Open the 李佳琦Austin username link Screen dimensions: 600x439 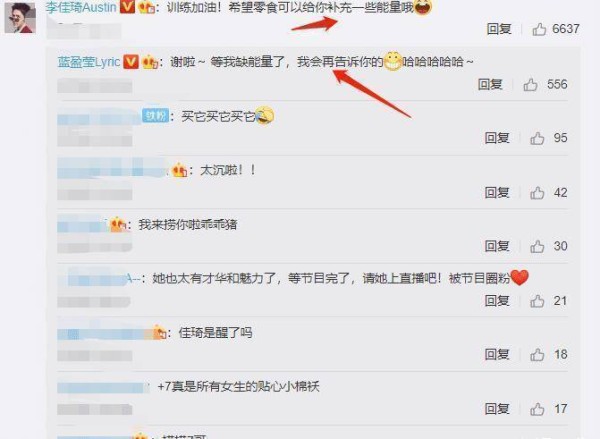tap(81, 7)
